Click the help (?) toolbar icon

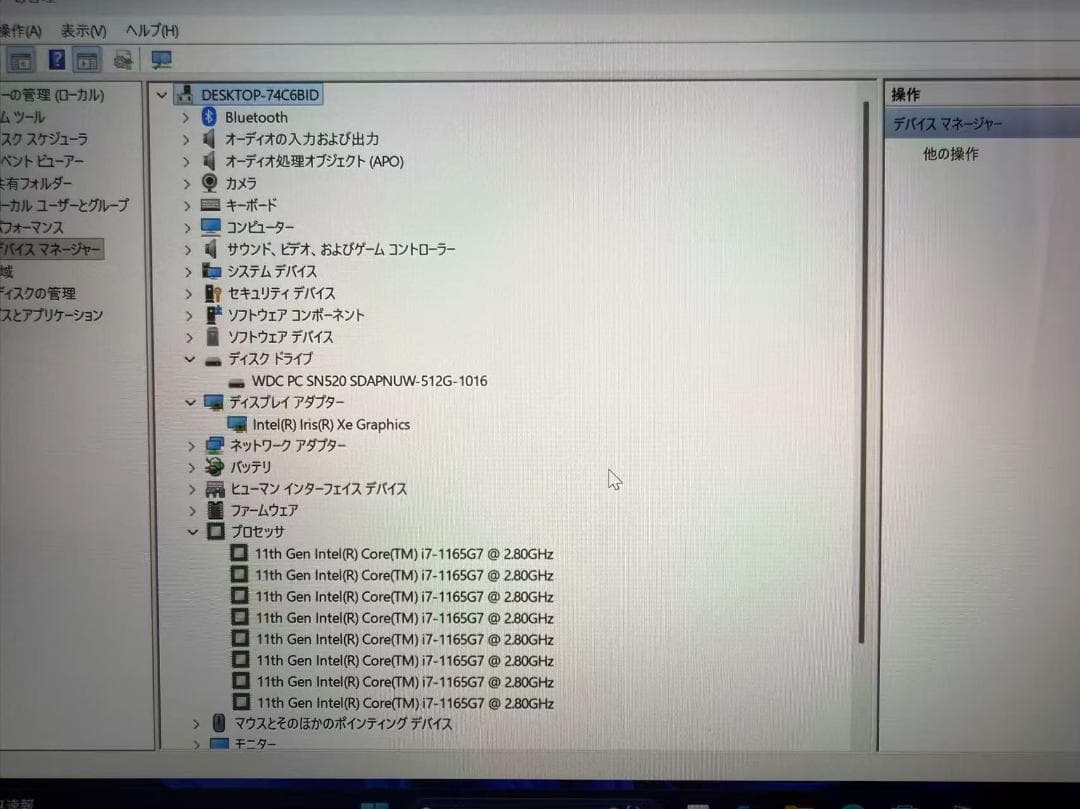click(55, 59)
